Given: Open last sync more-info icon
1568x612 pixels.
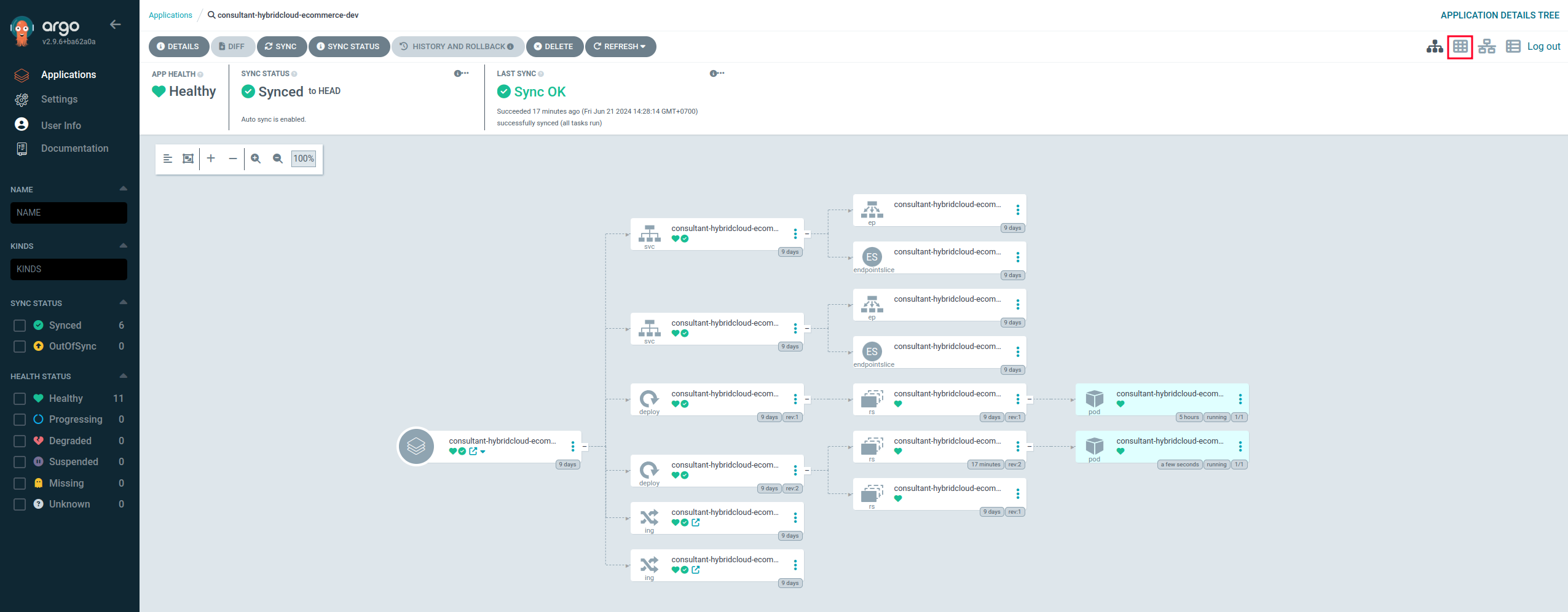Looking at the screenshot, I should coord(717,74).
